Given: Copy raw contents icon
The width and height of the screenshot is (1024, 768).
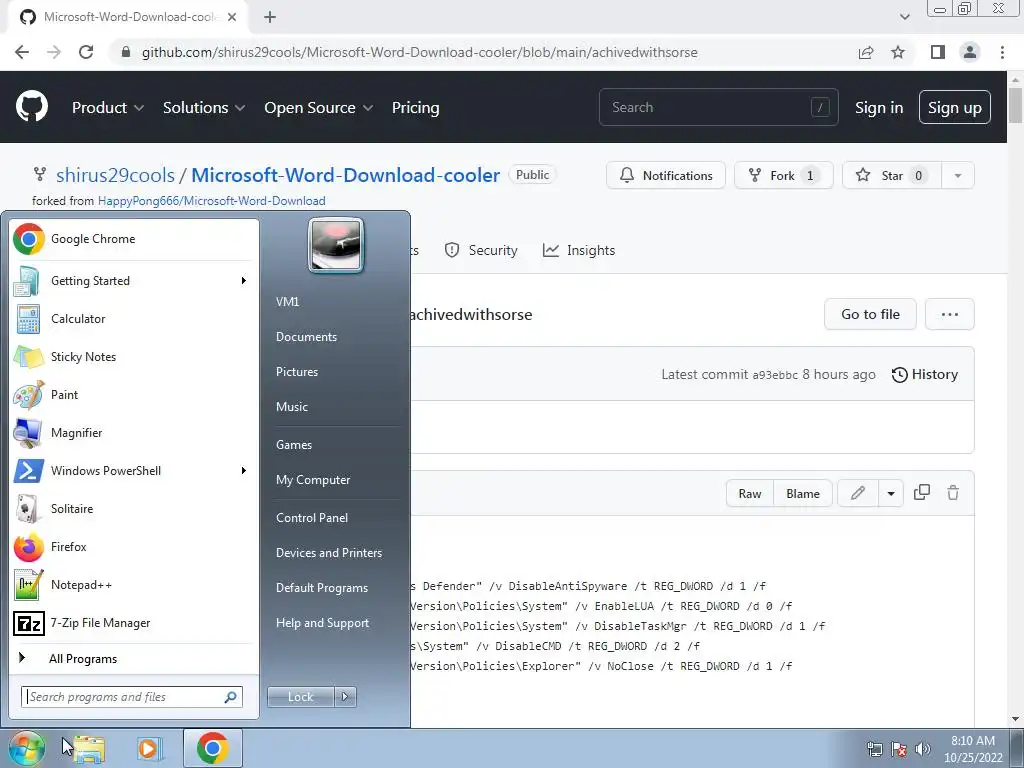Looking at the screenshot, I should pyautogui.click(x=921, y=492).
